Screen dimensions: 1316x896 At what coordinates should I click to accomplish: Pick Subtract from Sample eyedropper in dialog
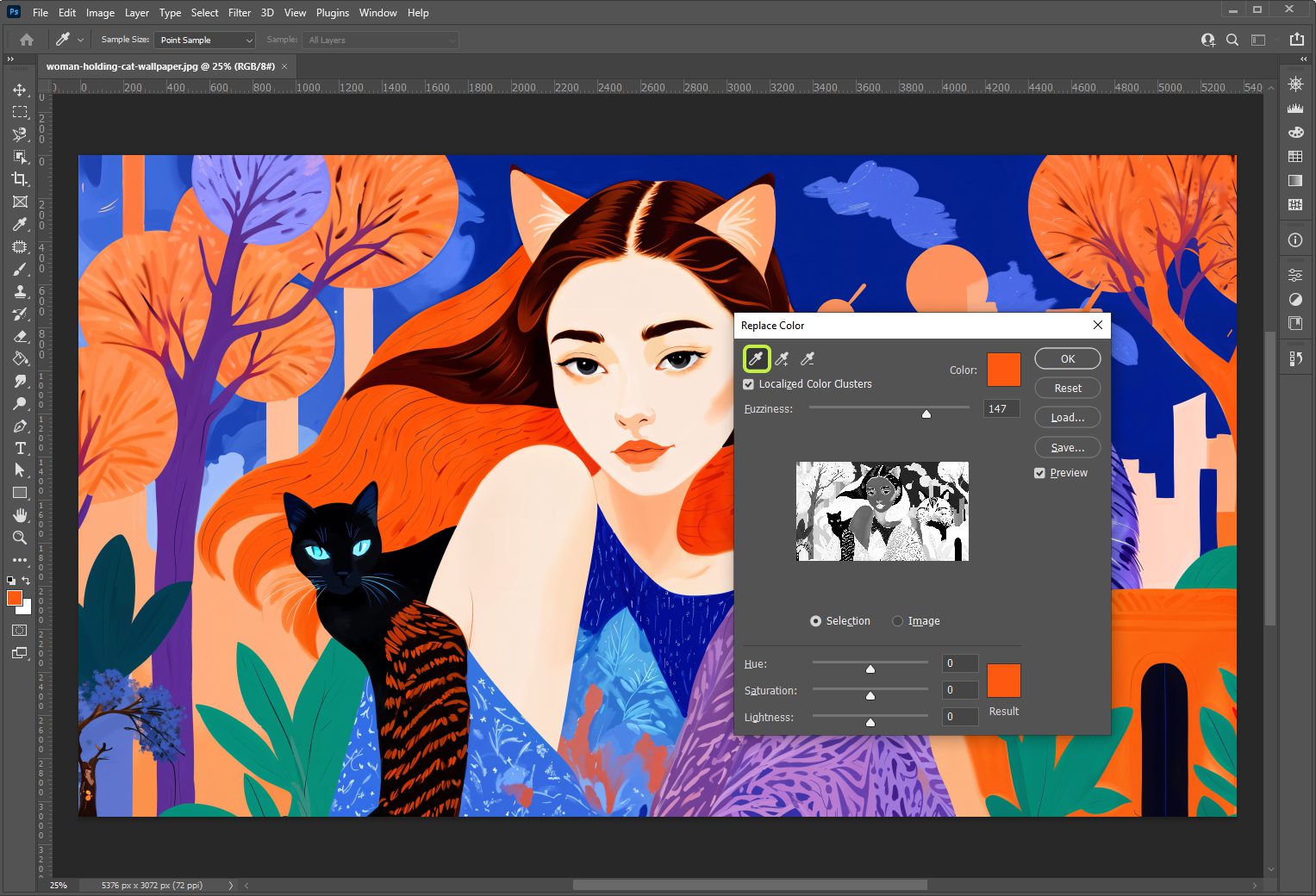tap(808, 358)
